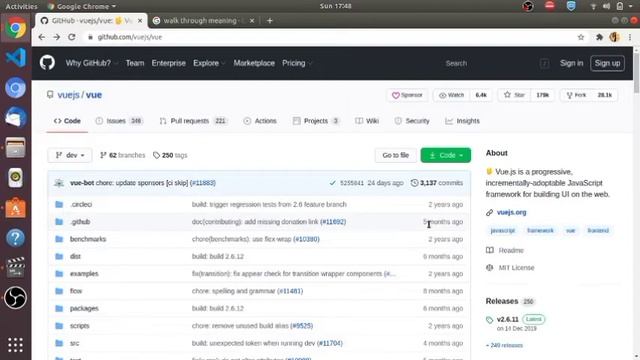Switch to the Pull requests tab
The width and height of the screenshot is (640, 360).
pyautogui.click(x=193, y=121)
